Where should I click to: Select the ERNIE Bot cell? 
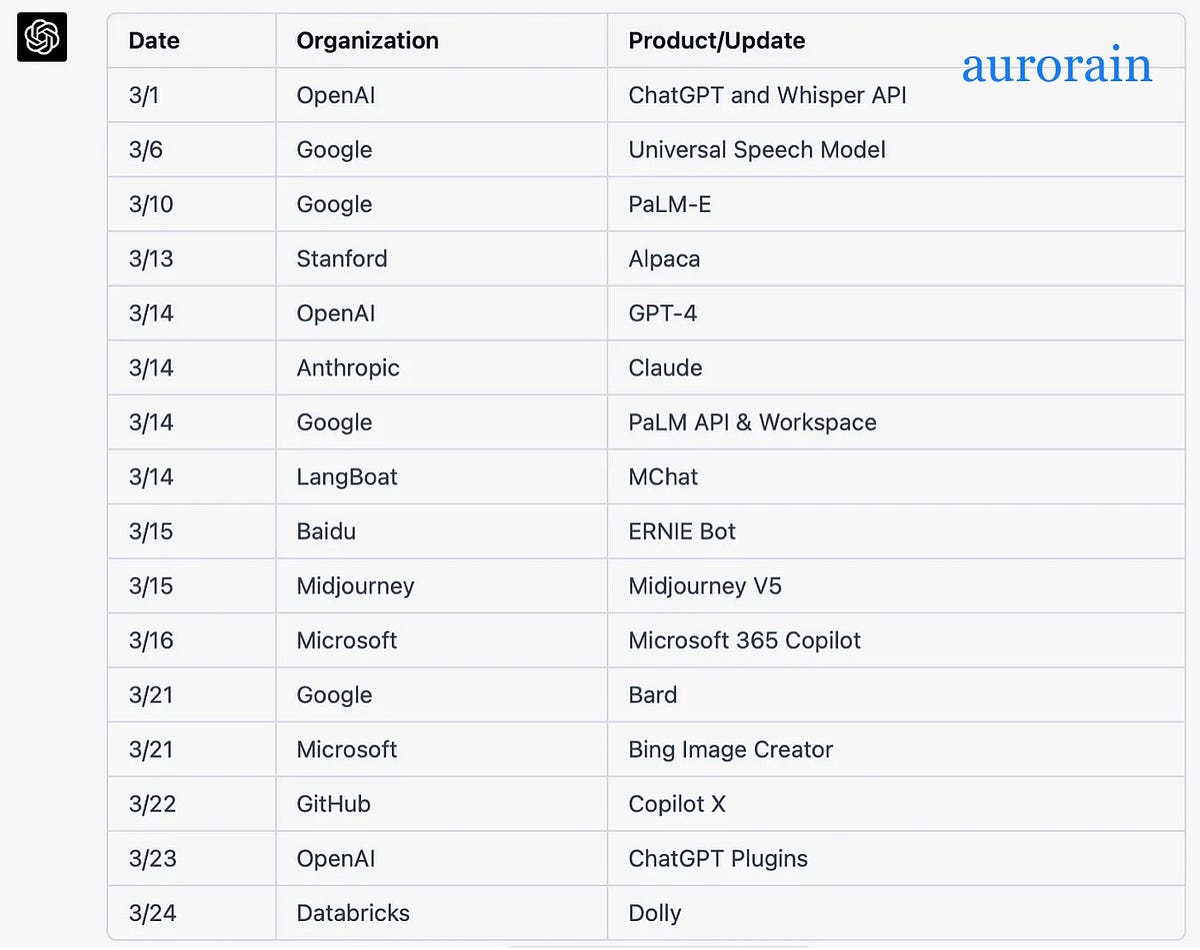[x=682, y=531]
